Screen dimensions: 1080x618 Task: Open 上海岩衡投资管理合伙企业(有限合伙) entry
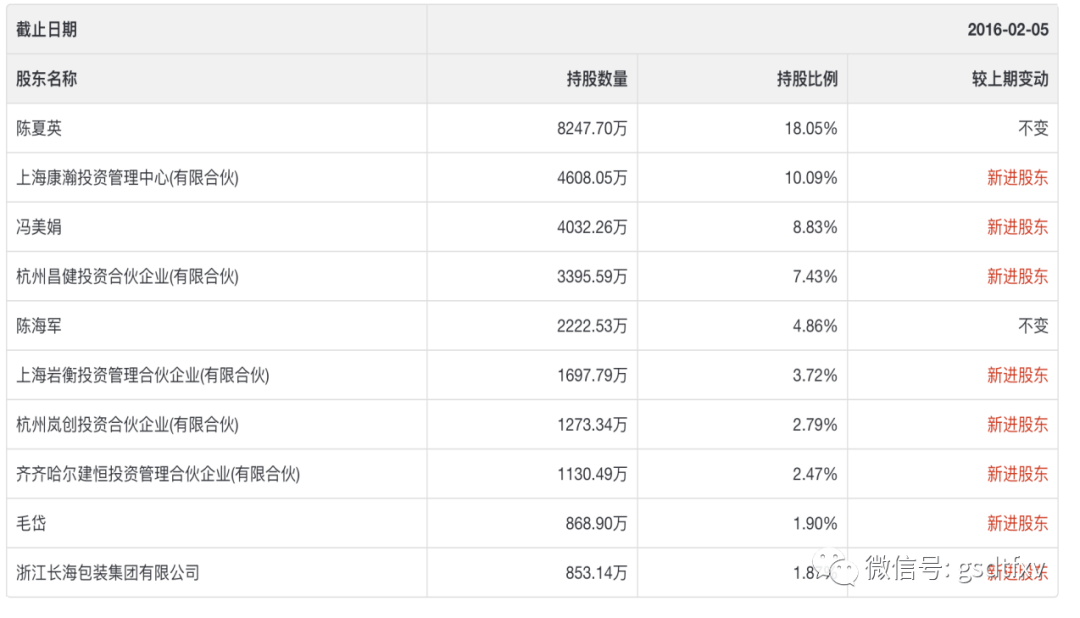[x=143, y=375]
